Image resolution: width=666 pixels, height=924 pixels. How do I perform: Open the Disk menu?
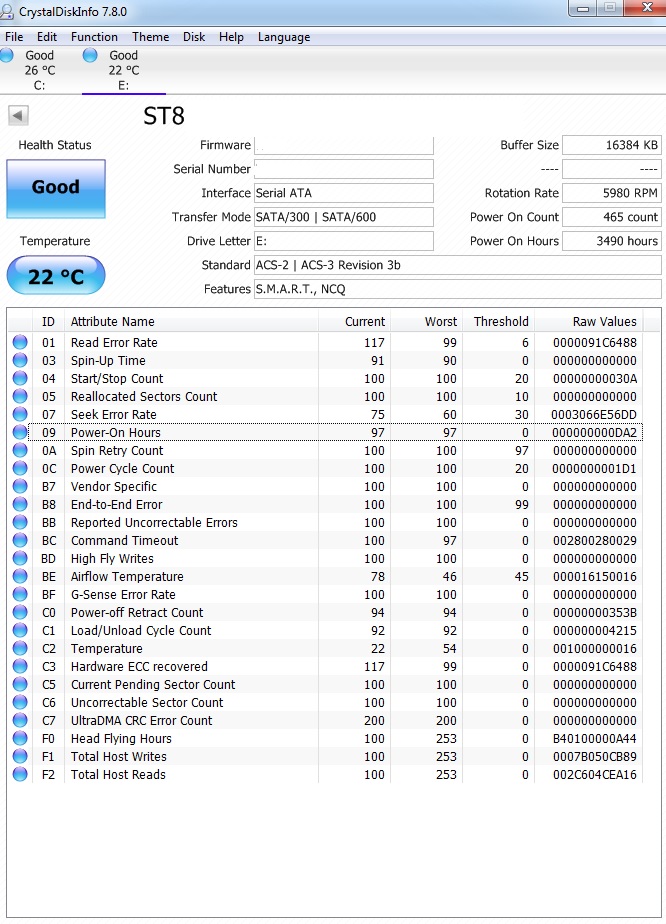[194, 37]
